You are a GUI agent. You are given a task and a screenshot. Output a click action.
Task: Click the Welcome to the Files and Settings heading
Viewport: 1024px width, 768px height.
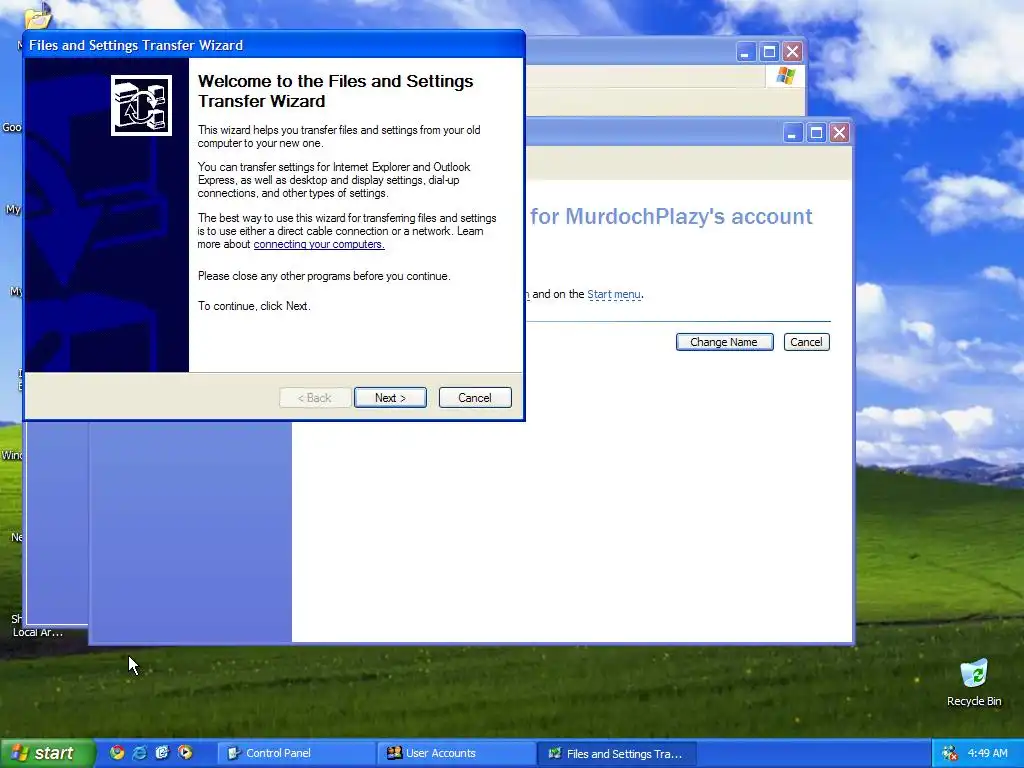336,91
